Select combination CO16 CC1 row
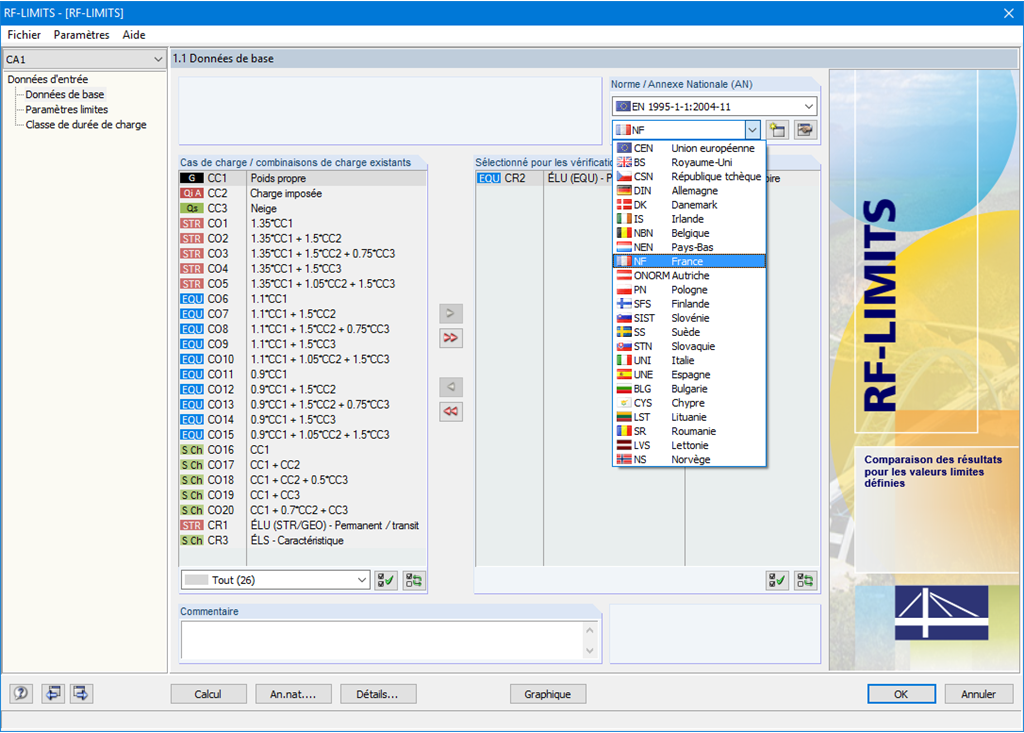Image resolution: width=1024 pixels, height=733 pixels. point(303,449)
